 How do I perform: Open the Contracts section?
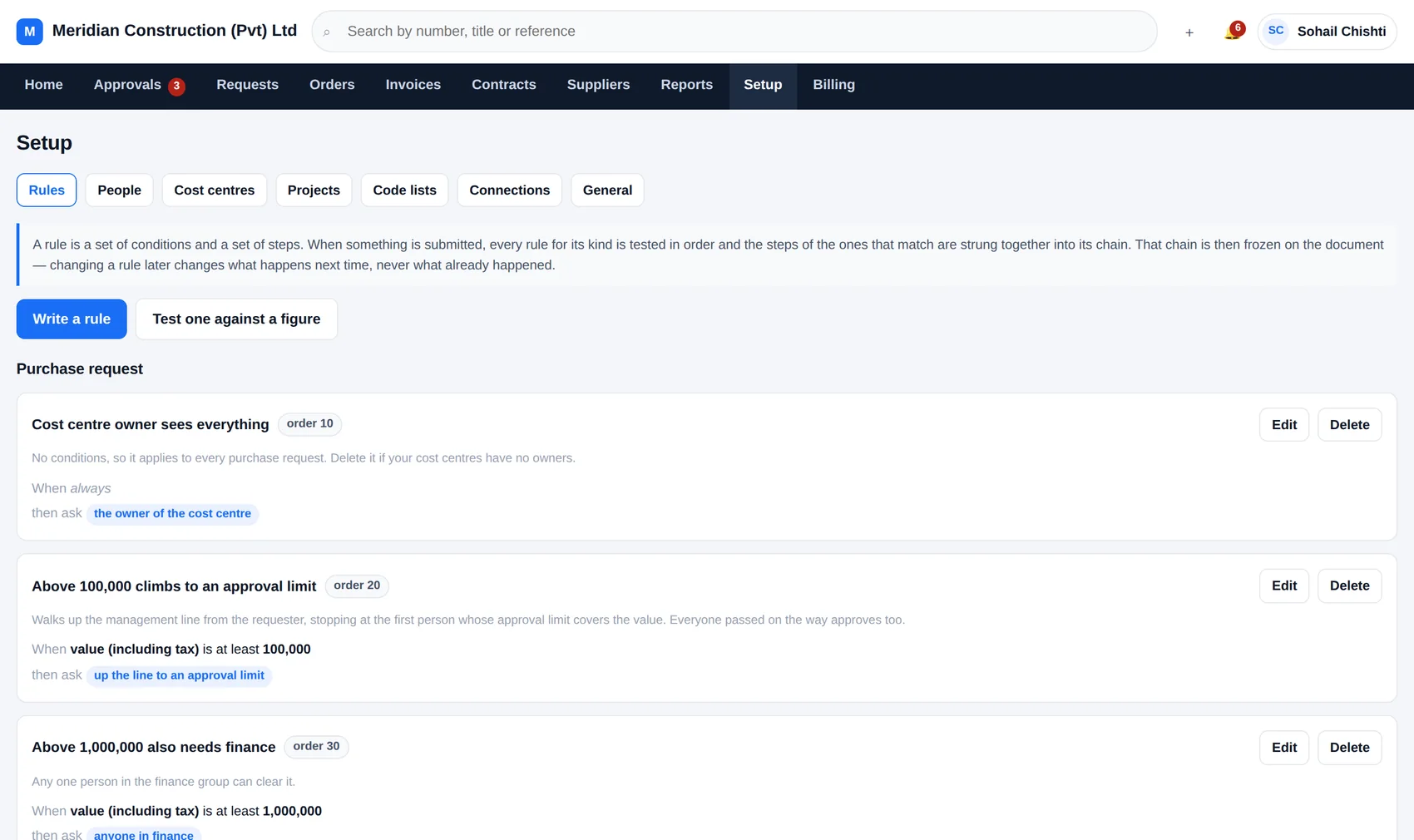504,85
